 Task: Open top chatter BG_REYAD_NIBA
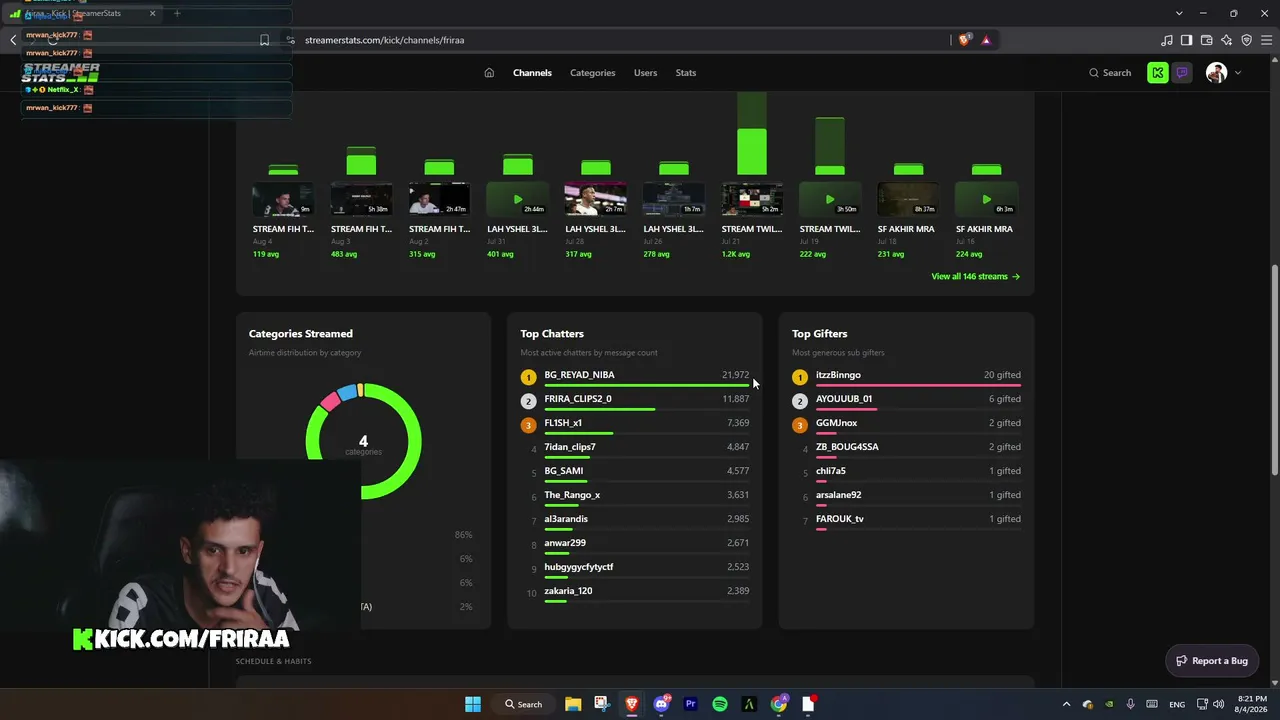tap(579, 375)
